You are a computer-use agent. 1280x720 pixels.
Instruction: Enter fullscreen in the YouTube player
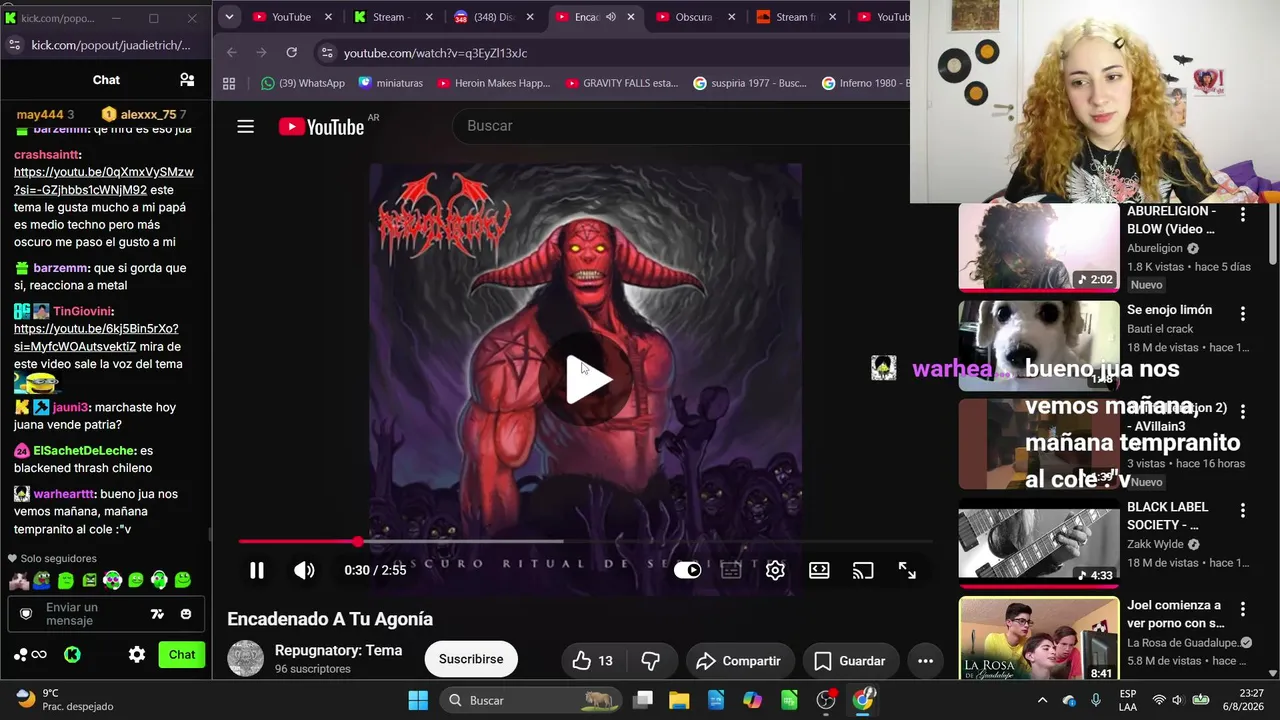coord(907,570)
